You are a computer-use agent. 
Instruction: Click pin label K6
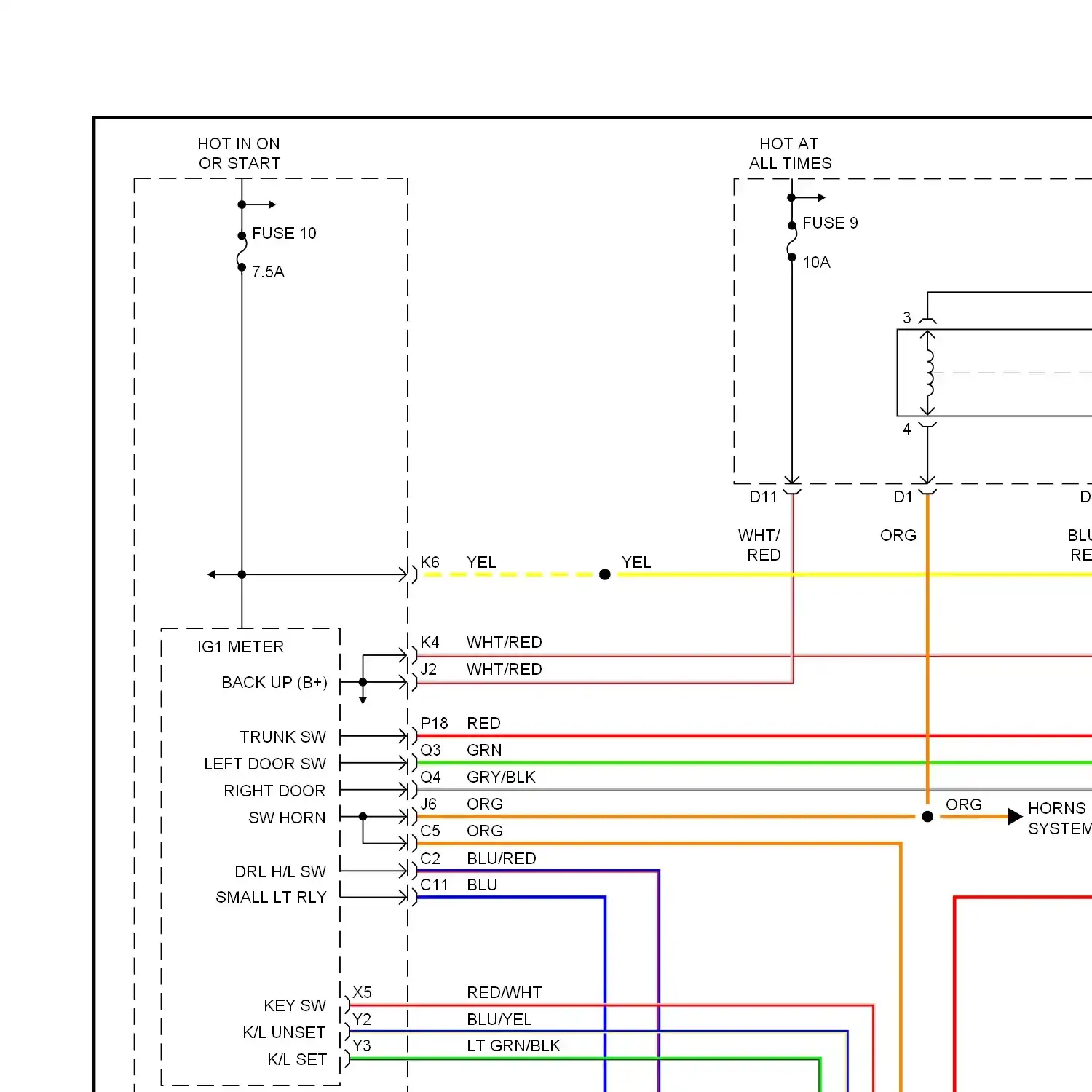[430, 562]
